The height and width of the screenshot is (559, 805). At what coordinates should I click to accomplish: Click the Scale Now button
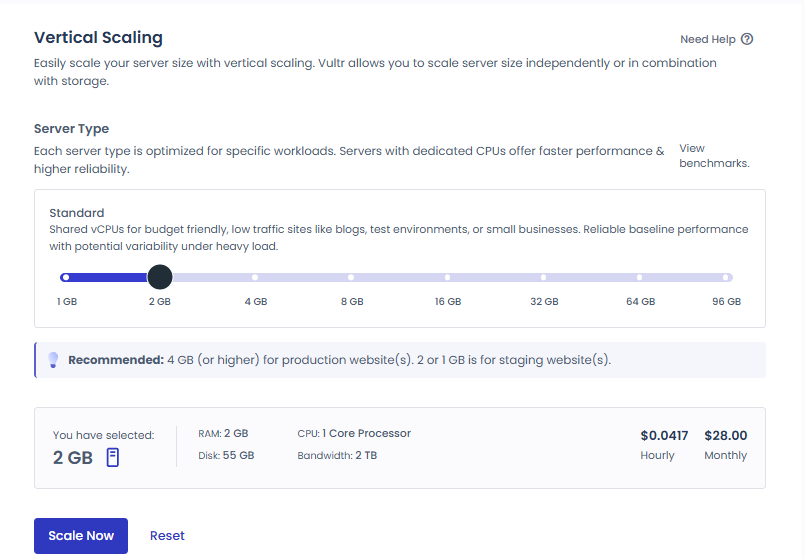pyautogui.click(x=81, y=536)
